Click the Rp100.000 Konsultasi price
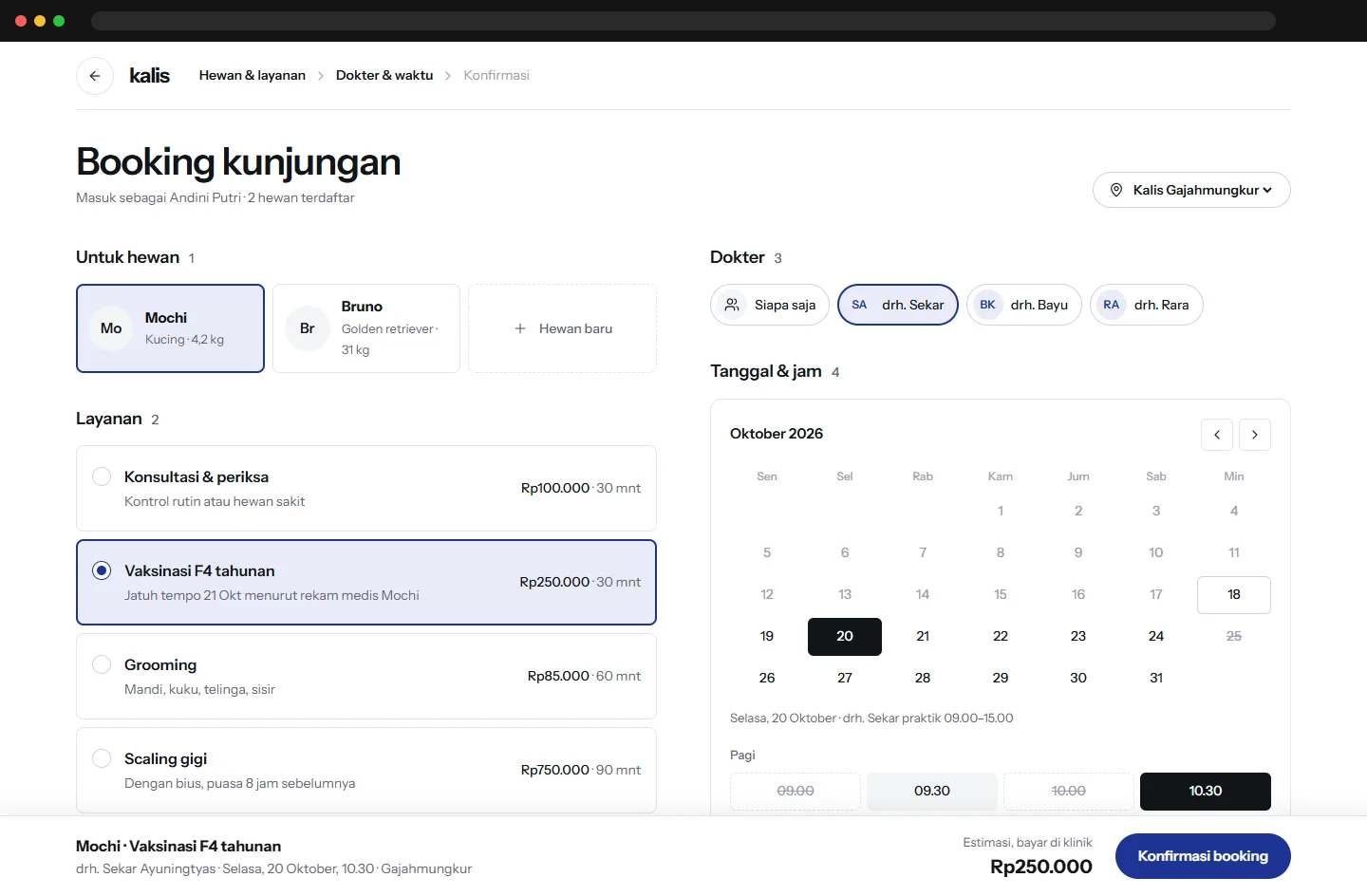 (x=555, y=488)
